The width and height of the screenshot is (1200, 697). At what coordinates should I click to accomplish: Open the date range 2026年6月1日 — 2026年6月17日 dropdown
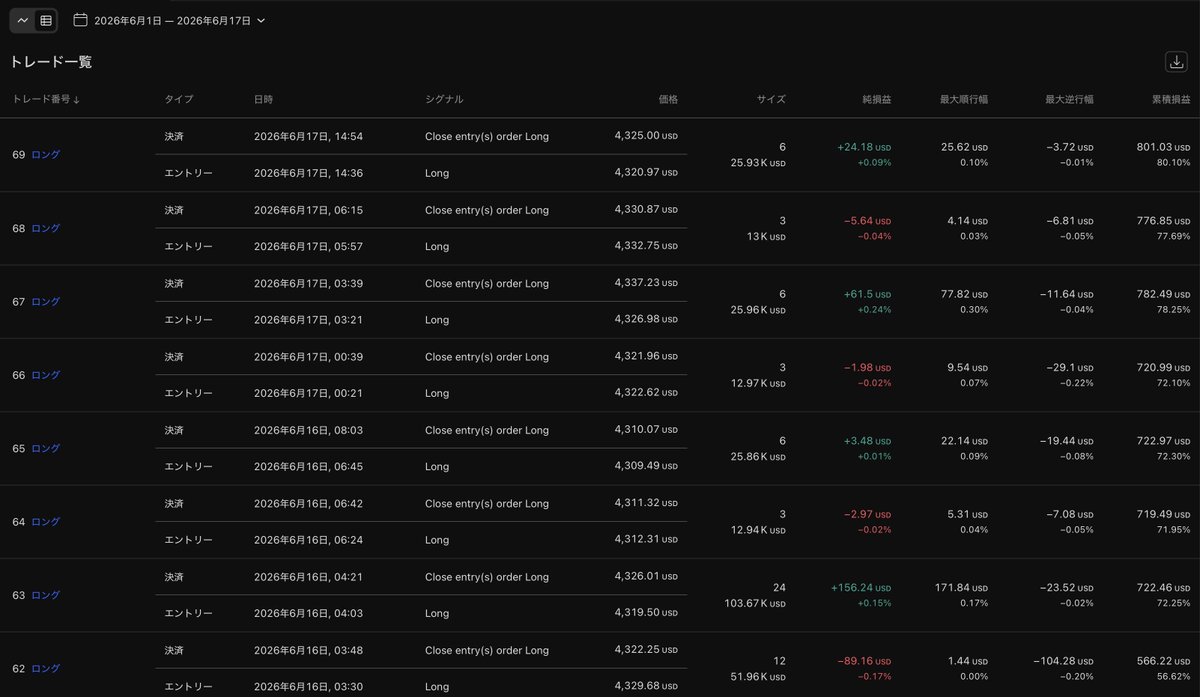[x=169, y=20]
